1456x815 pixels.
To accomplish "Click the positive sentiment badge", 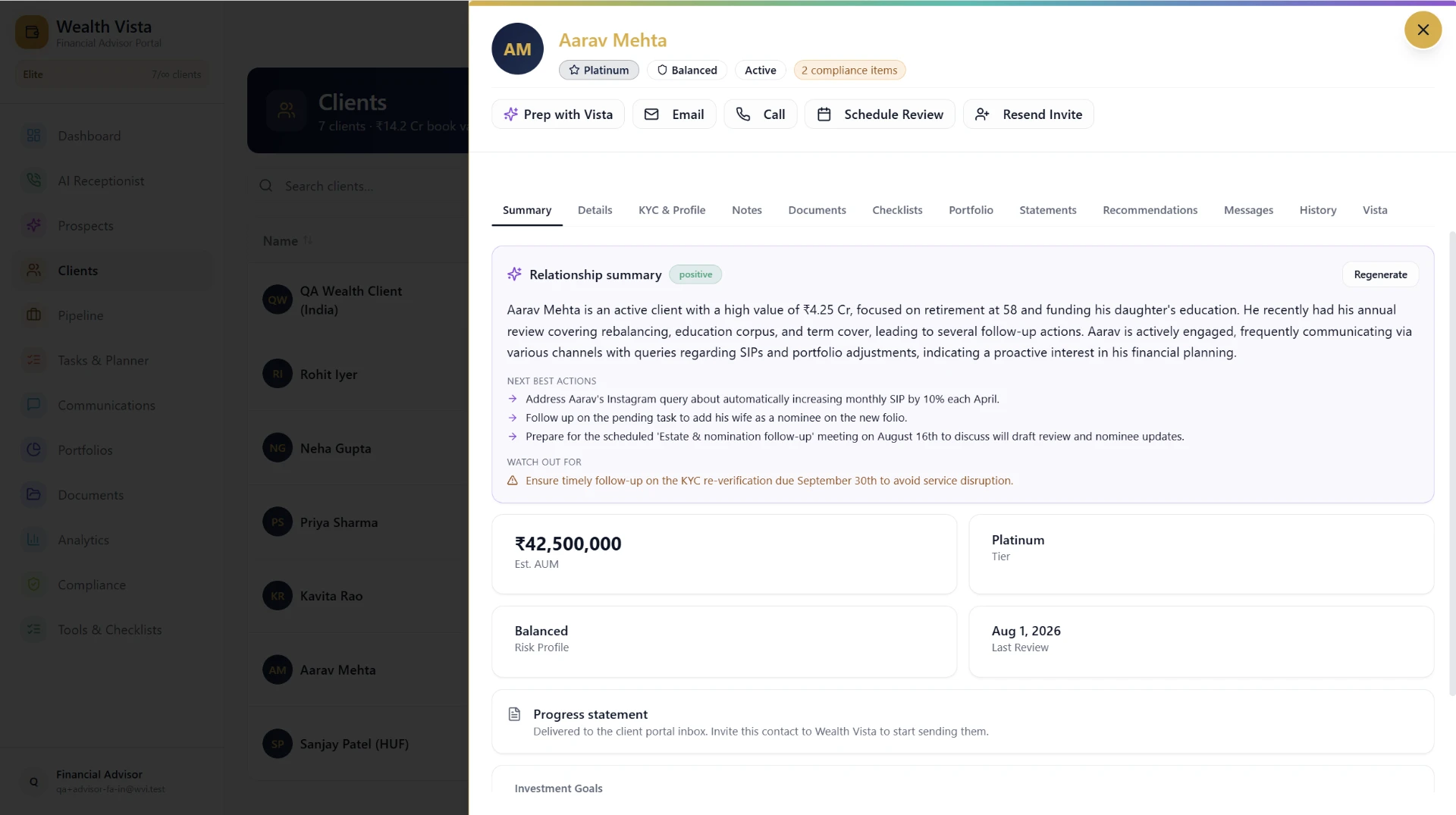I will 695,274.
